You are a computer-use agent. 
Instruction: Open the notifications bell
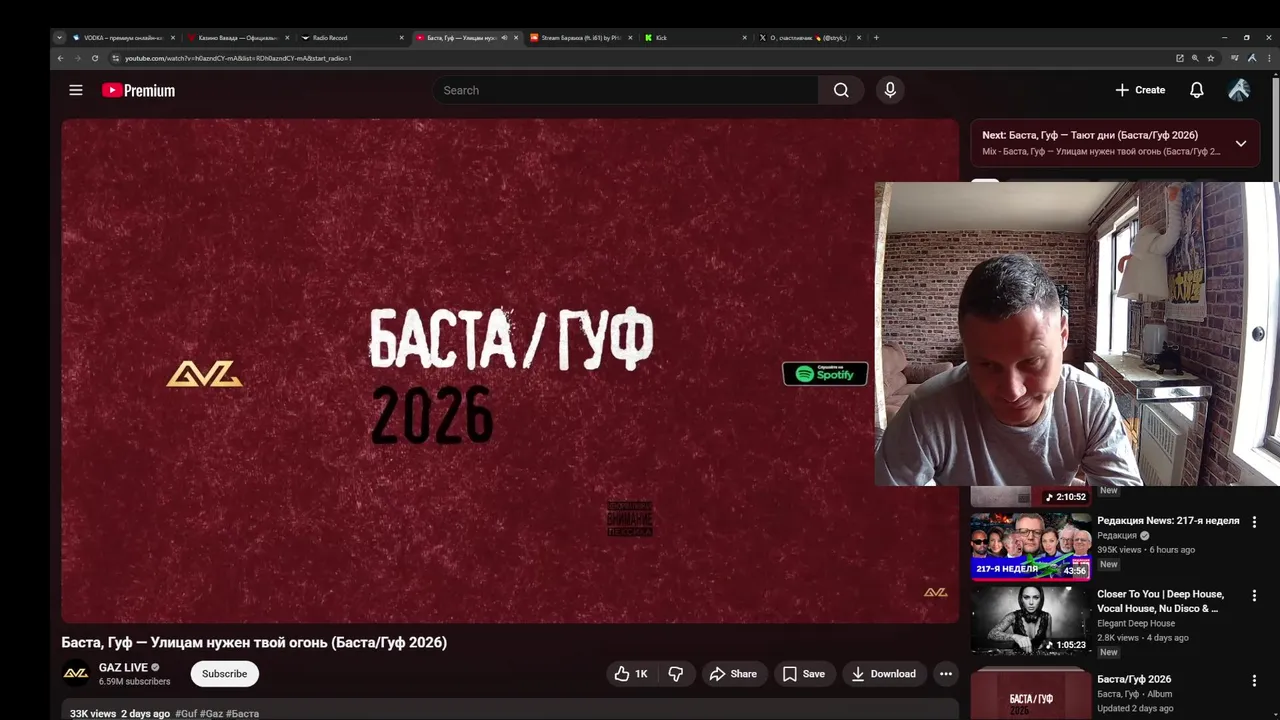point(1196,90)
